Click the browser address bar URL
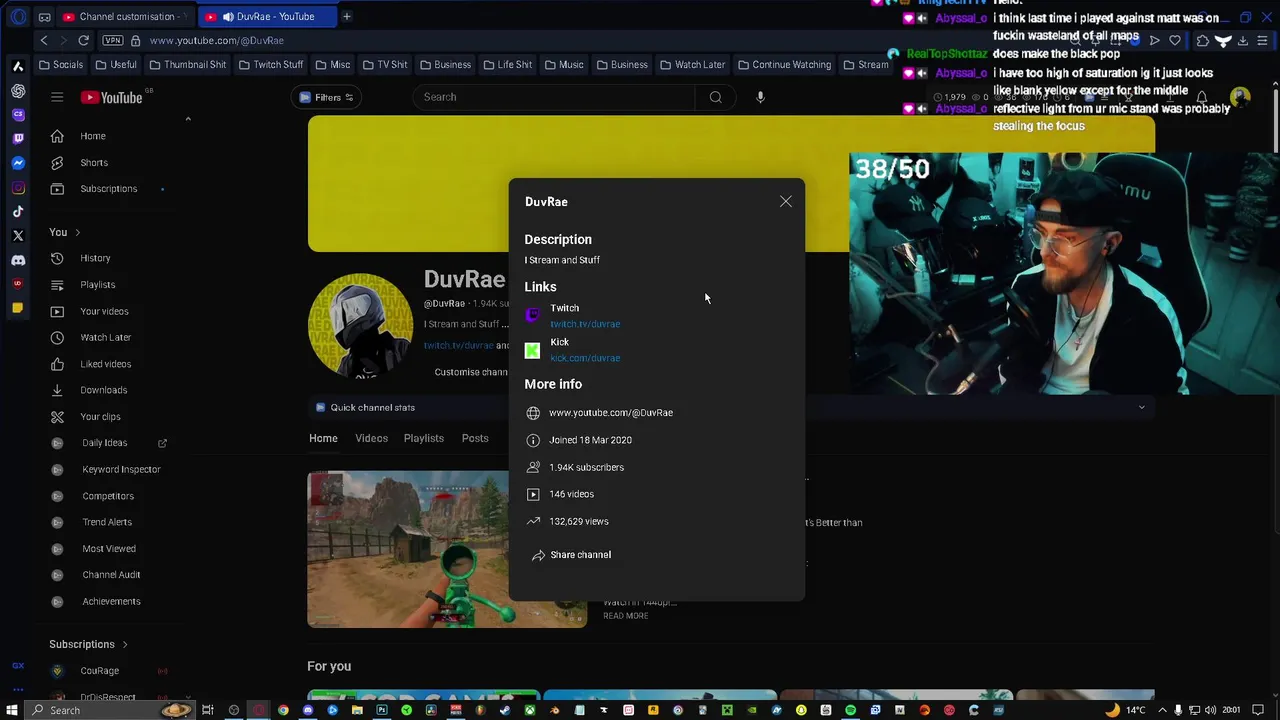Image resolution: width=1280 pixels, height=720 pixels. point(216,40)
